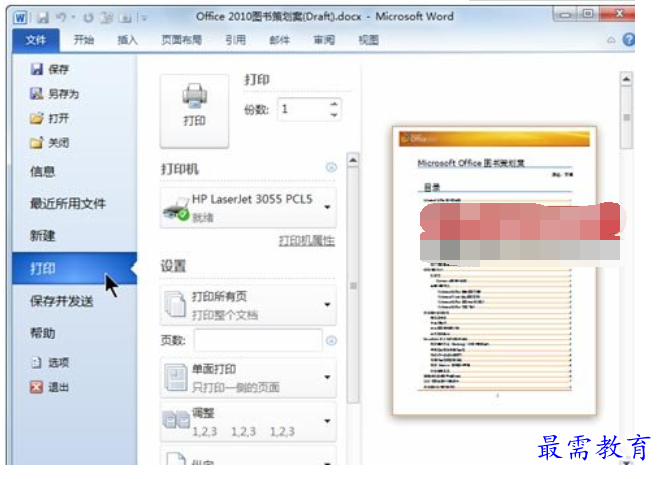This screenshot has width=659, height=479.
Task: Open the orientation dropdown below 调整
Action: 248,456
